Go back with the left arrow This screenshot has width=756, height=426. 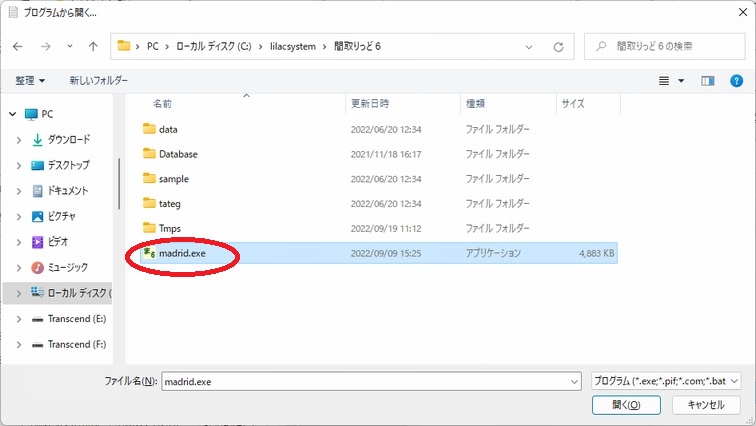[x=18, y=46]
